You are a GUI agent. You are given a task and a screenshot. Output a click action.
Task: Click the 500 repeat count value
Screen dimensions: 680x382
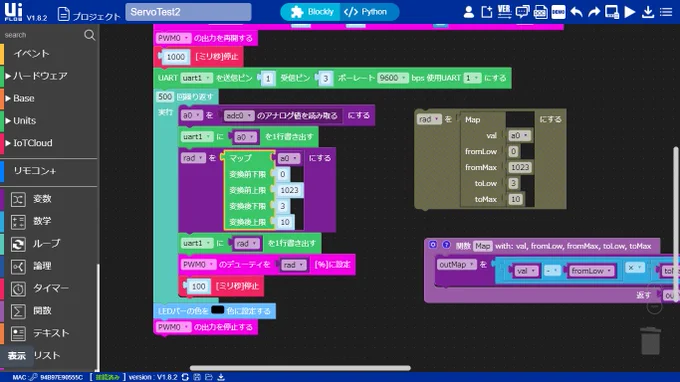pyautogui.click(x=165, y=97)
